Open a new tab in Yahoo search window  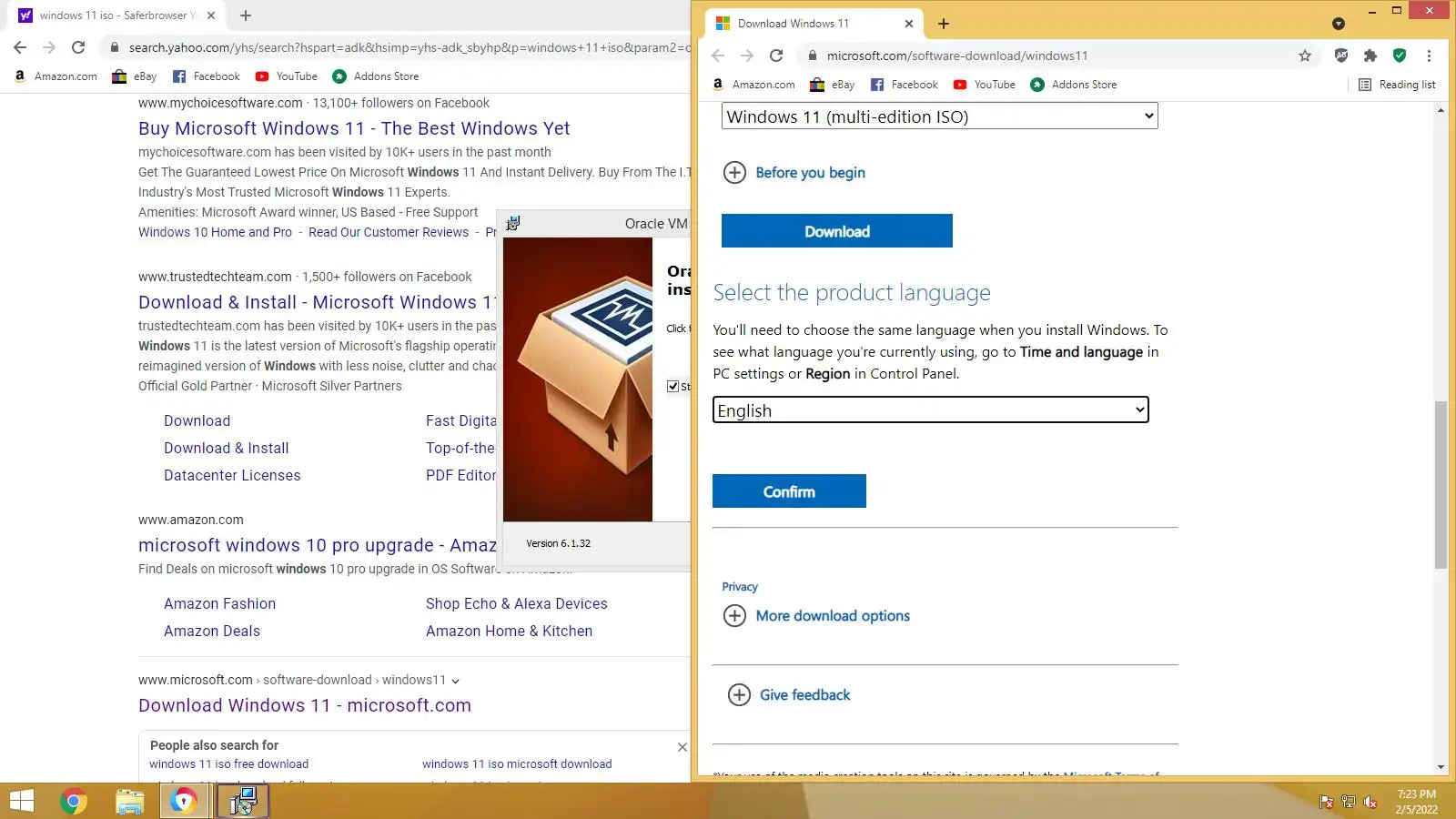pos(246,15)
